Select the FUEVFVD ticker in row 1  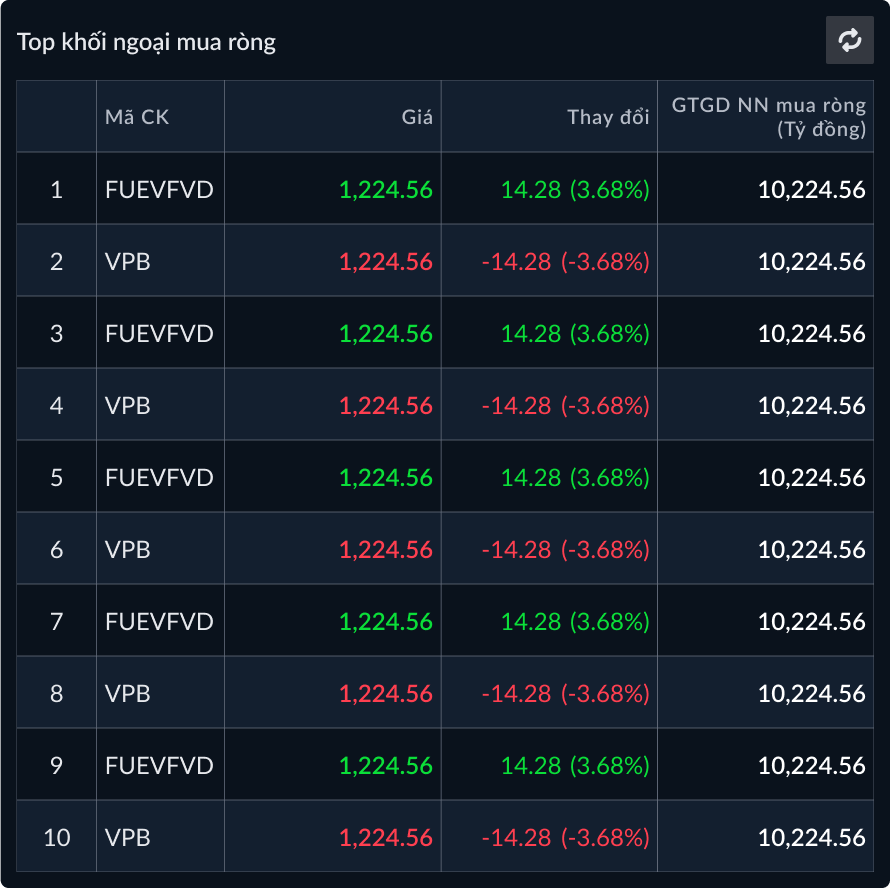(159, 189)
